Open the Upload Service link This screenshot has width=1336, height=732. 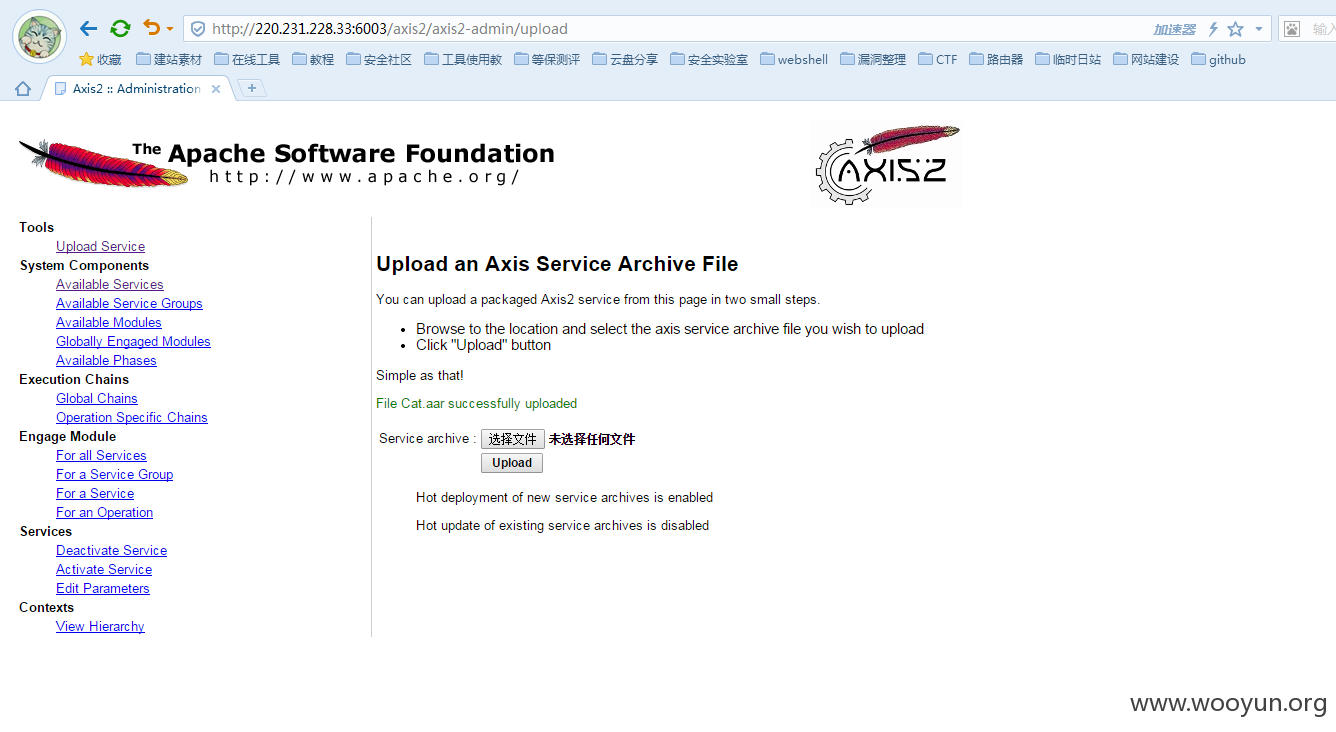[100, 246]
